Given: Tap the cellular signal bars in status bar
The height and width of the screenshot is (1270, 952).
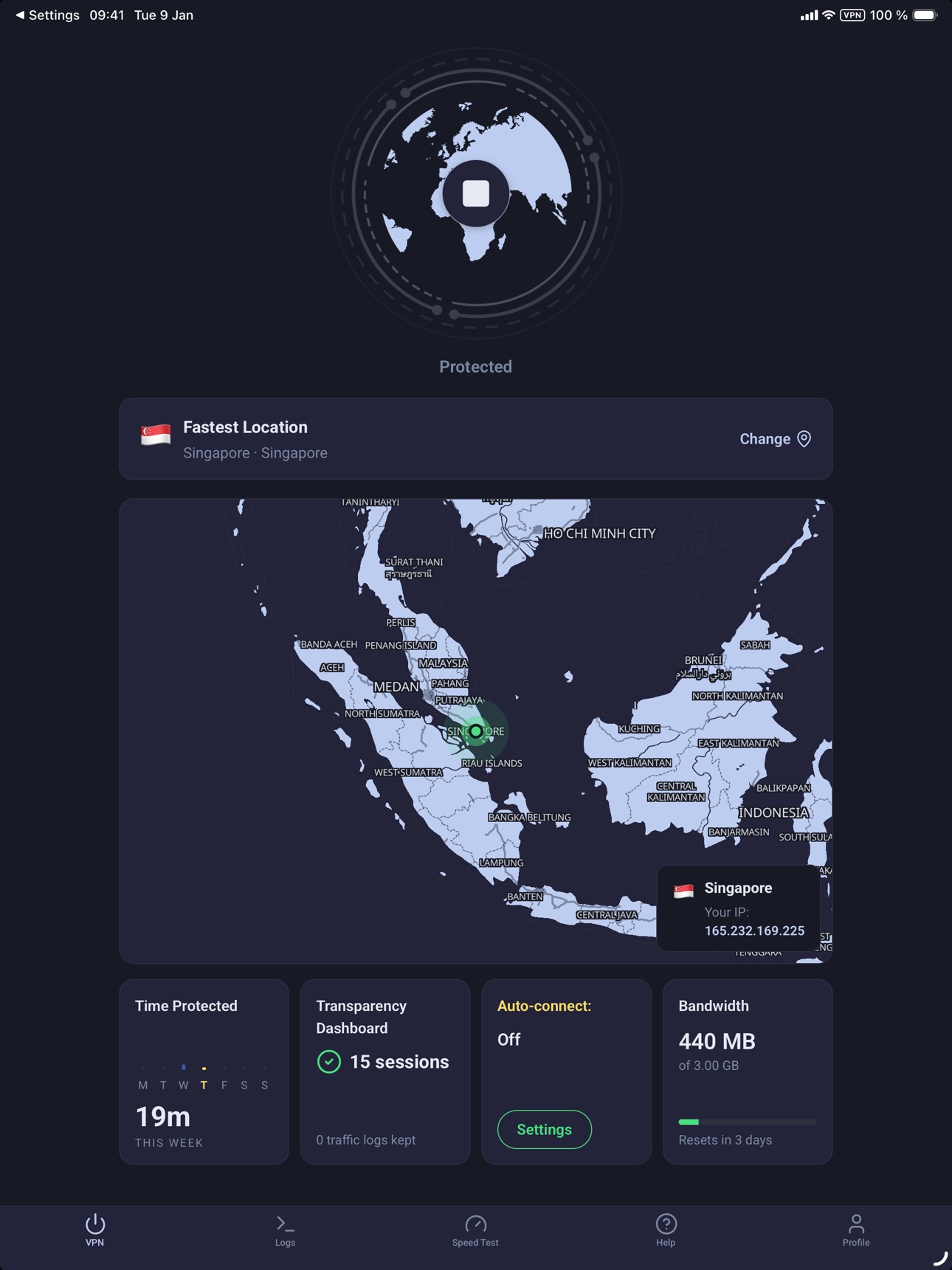Looking at the screenshot, I should tap(809, 15).
